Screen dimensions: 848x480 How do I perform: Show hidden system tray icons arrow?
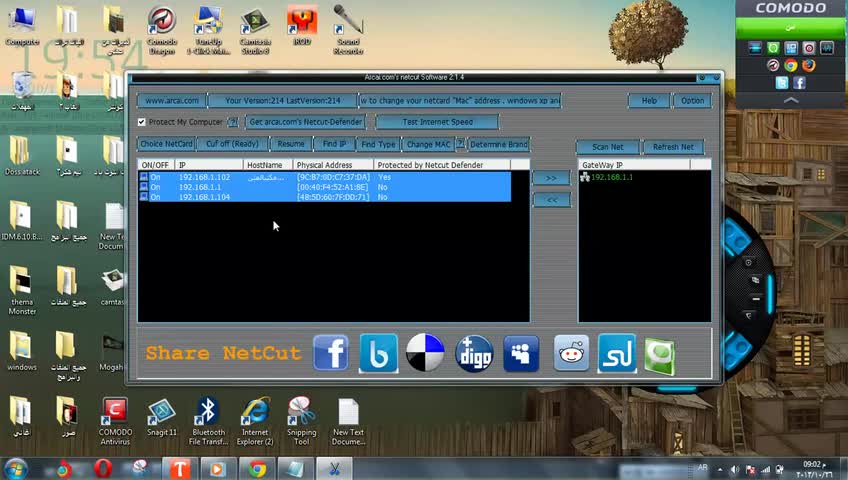pos(720,470)
